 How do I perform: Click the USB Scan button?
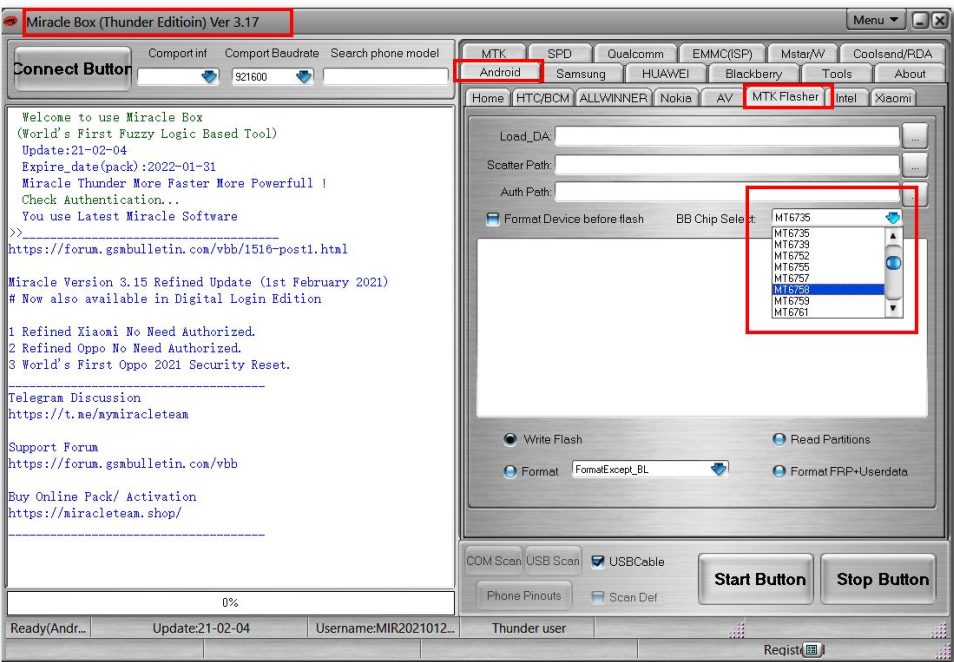[x=552, y=560]
